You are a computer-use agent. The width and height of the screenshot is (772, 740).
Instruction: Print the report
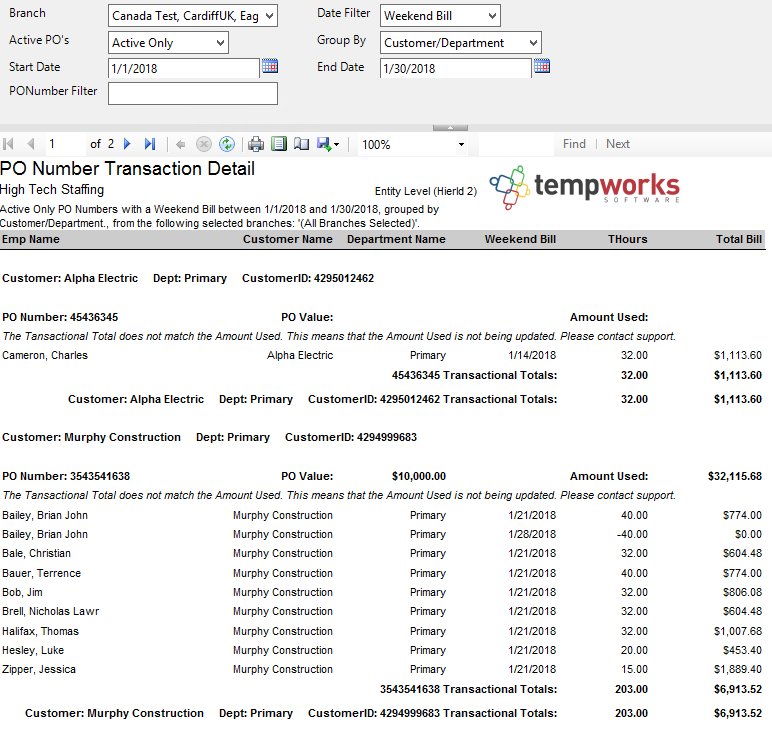256,144
